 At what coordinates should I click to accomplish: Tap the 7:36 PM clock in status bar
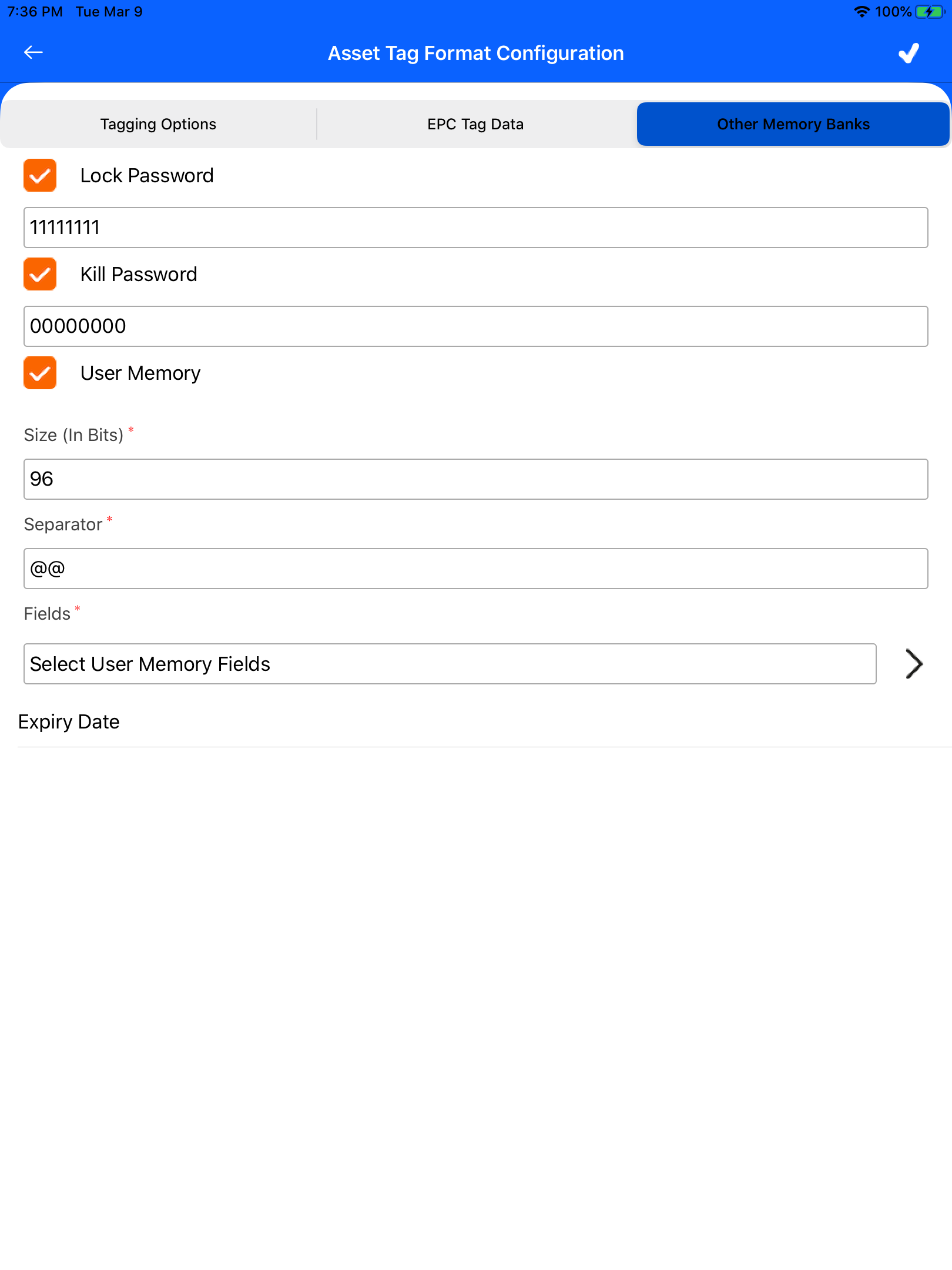[35, 12]
